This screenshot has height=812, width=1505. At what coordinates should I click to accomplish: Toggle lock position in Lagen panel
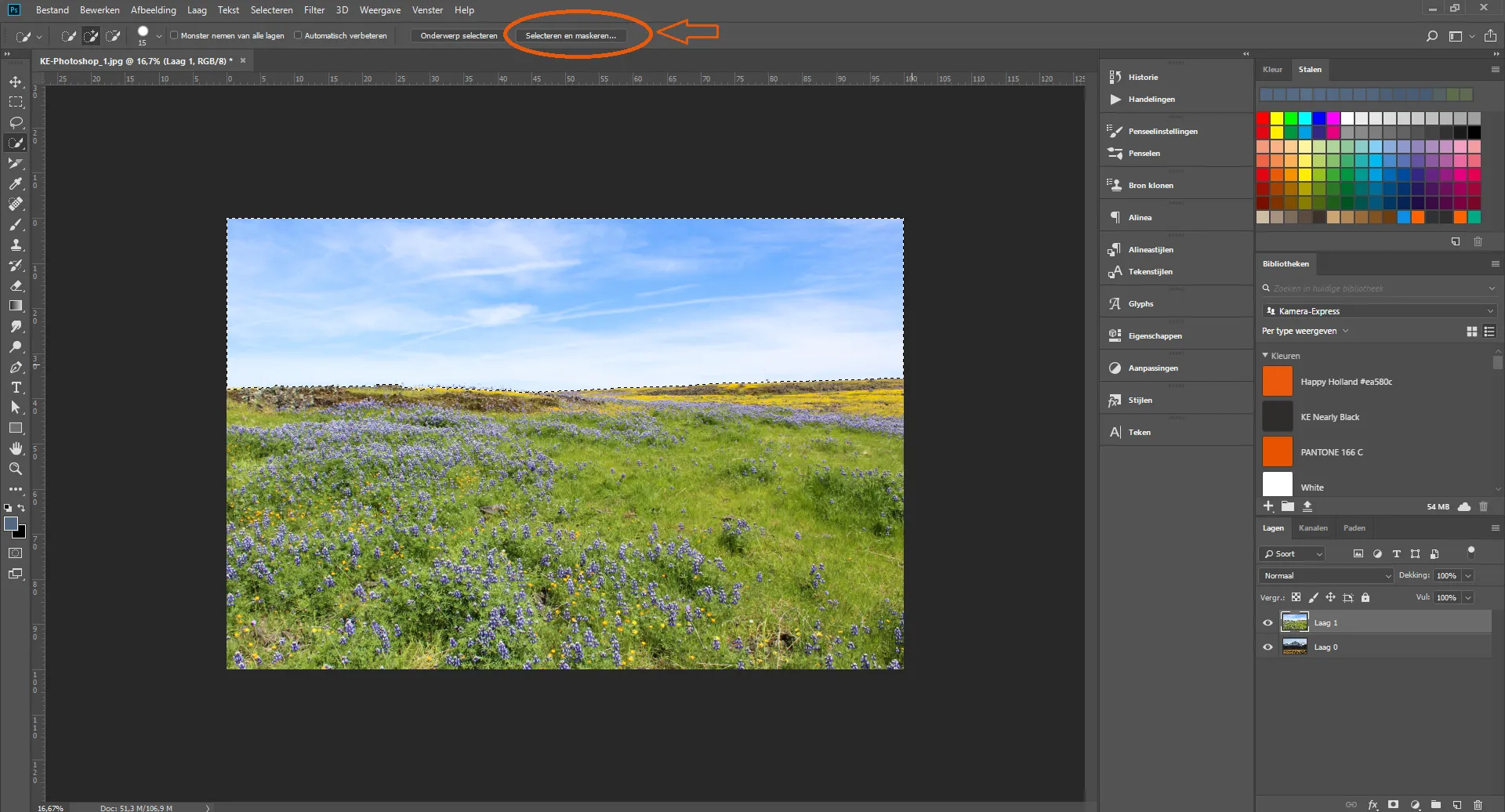(1331, 598)
